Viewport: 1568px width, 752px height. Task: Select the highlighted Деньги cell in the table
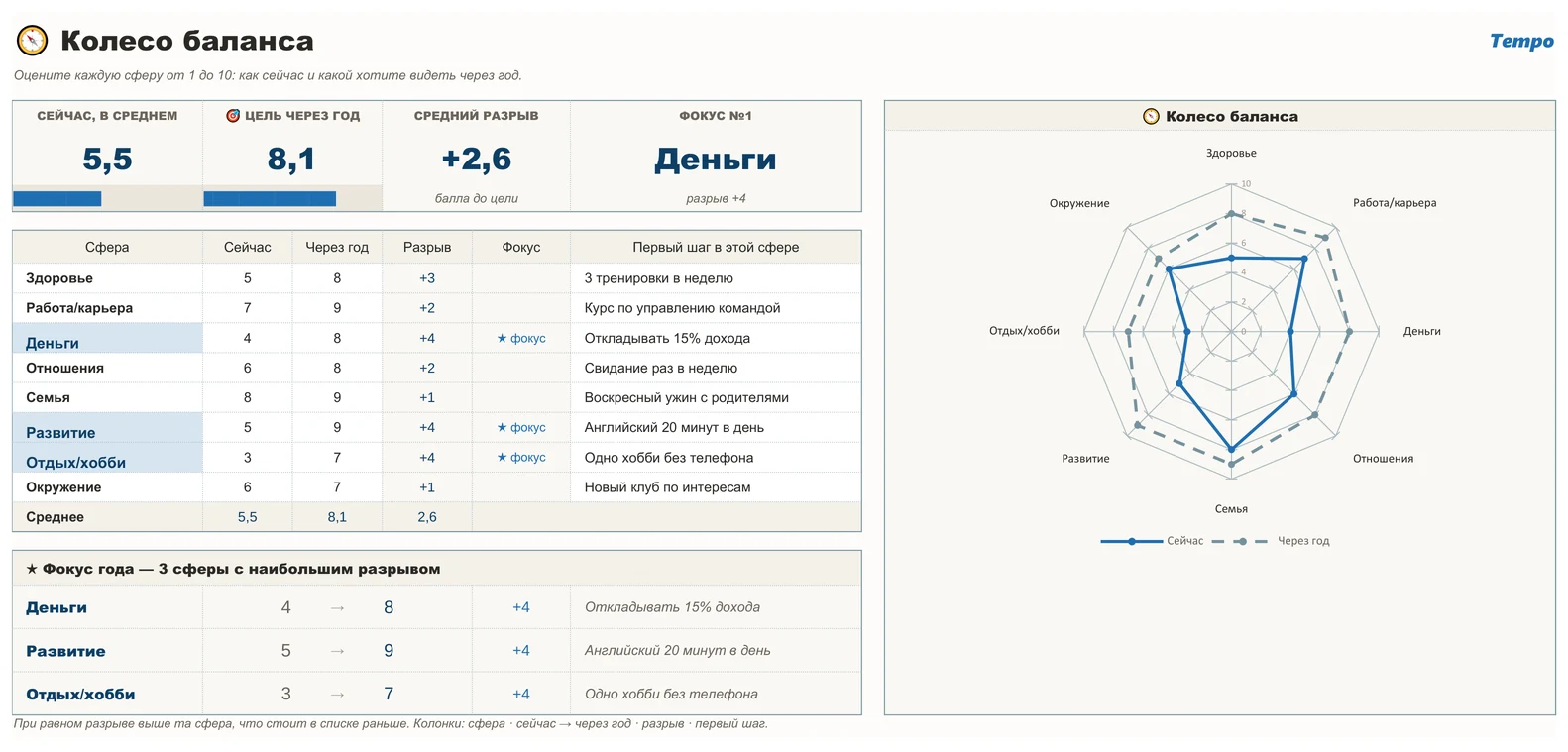[107, 338]
